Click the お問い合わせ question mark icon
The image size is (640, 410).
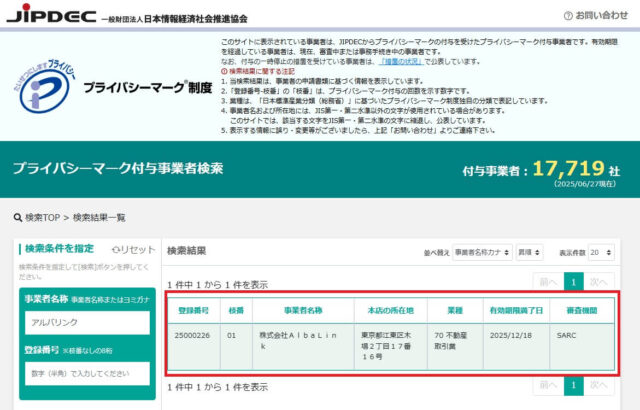pos(568,16)
